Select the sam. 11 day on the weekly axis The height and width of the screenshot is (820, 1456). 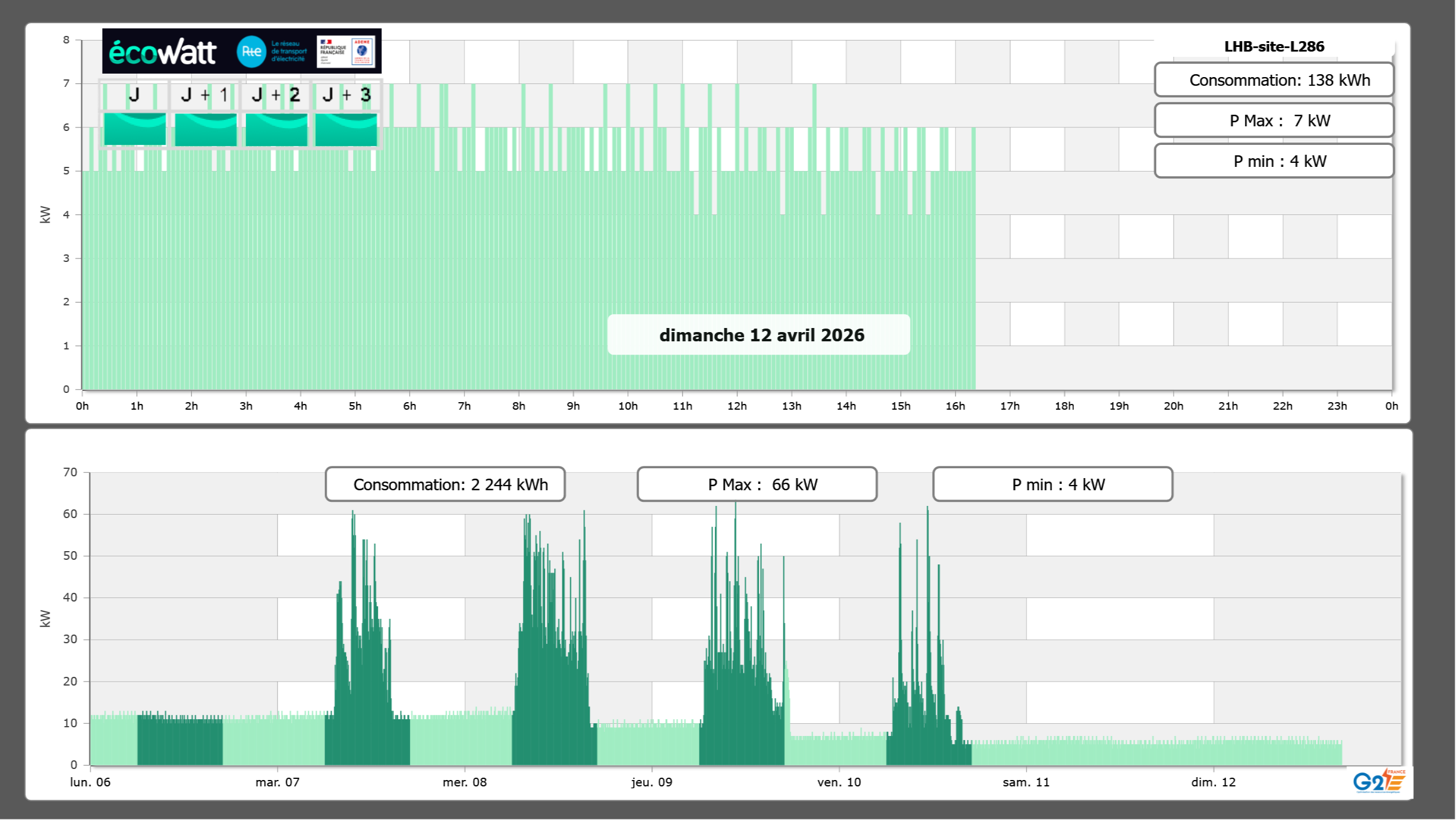1026,782
